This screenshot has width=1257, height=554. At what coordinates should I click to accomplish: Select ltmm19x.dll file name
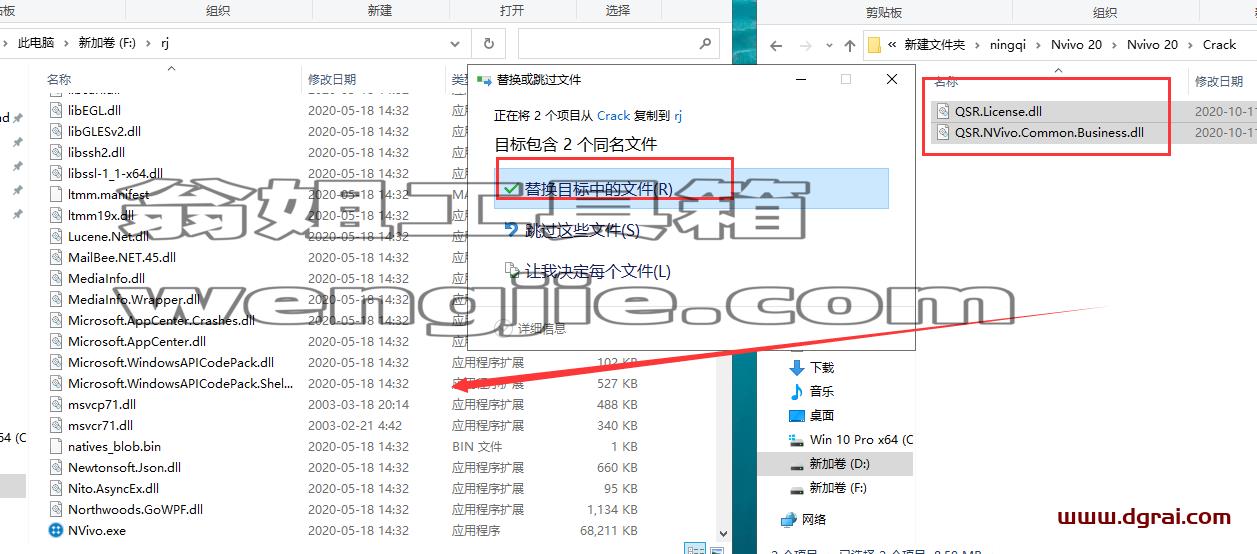pyautogui.click(x=100, y=215)
